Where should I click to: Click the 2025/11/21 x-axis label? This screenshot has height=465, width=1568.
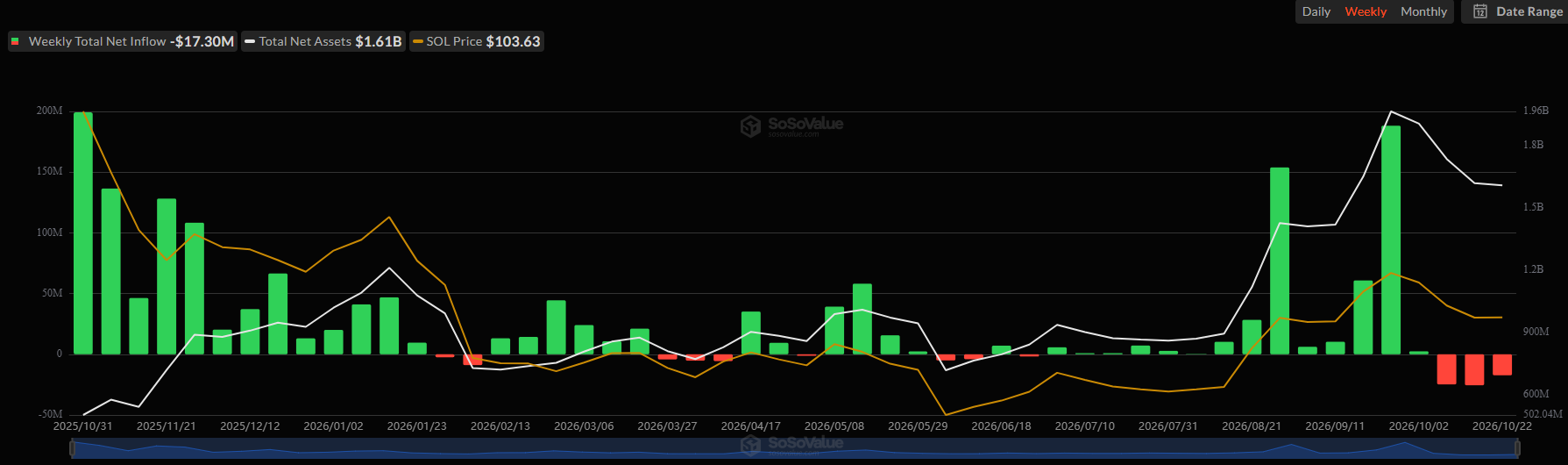[x=167, y=426]
